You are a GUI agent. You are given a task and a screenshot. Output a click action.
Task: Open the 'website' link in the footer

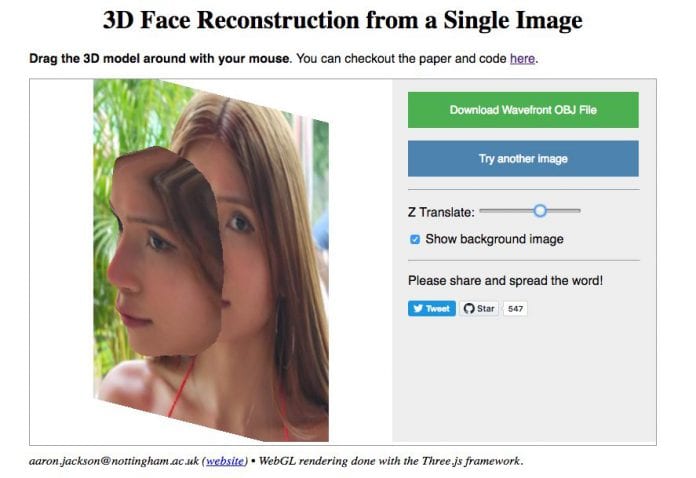226,461
